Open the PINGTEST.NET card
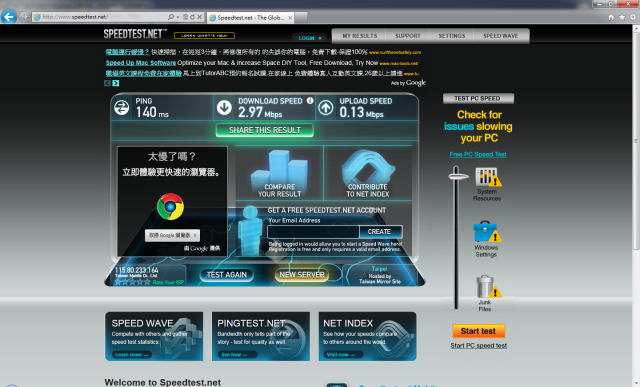 pos(261,336)
